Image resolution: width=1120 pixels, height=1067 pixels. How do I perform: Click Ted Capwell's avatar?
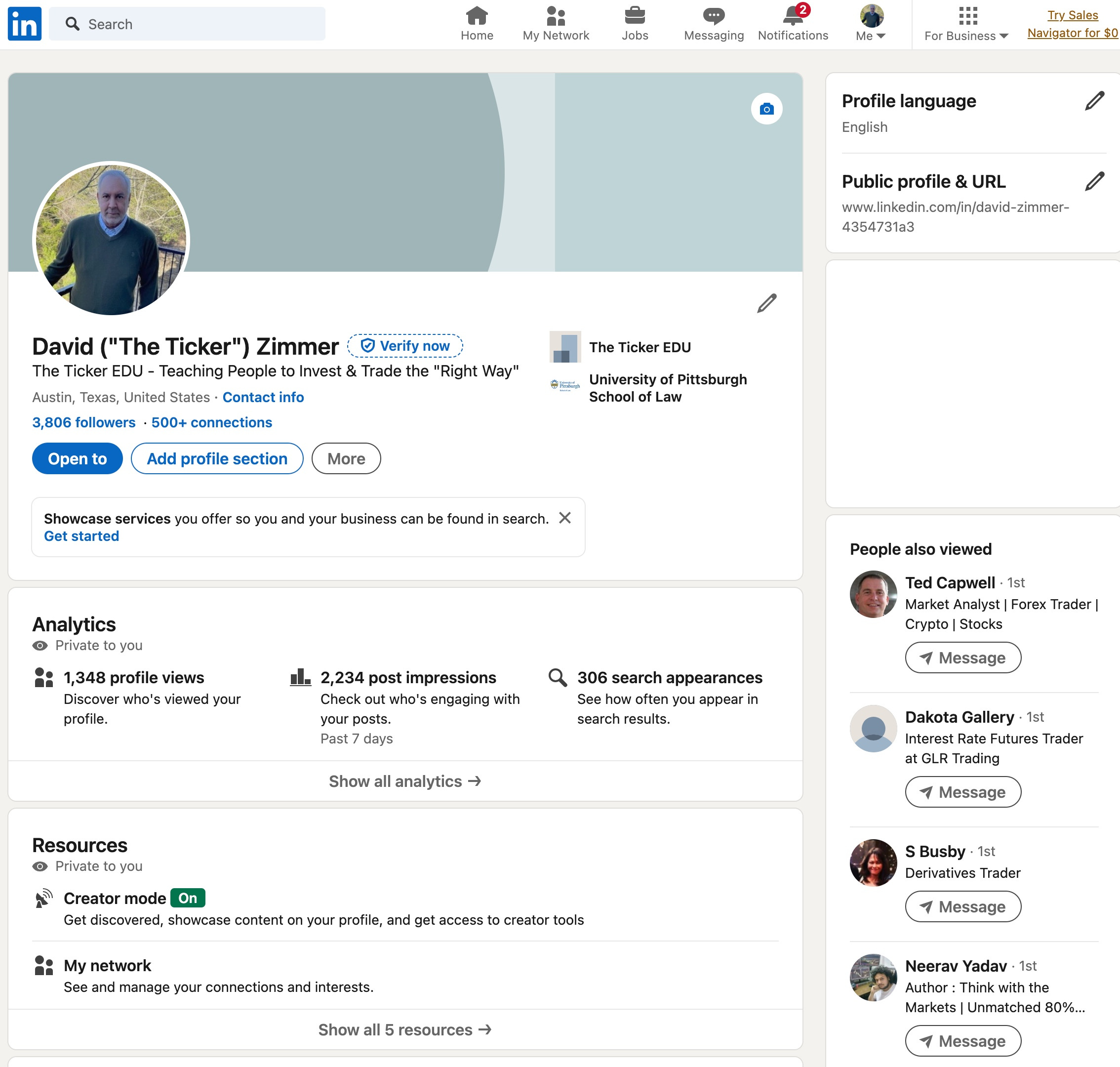pyautogui.click(x=873, y=594)
